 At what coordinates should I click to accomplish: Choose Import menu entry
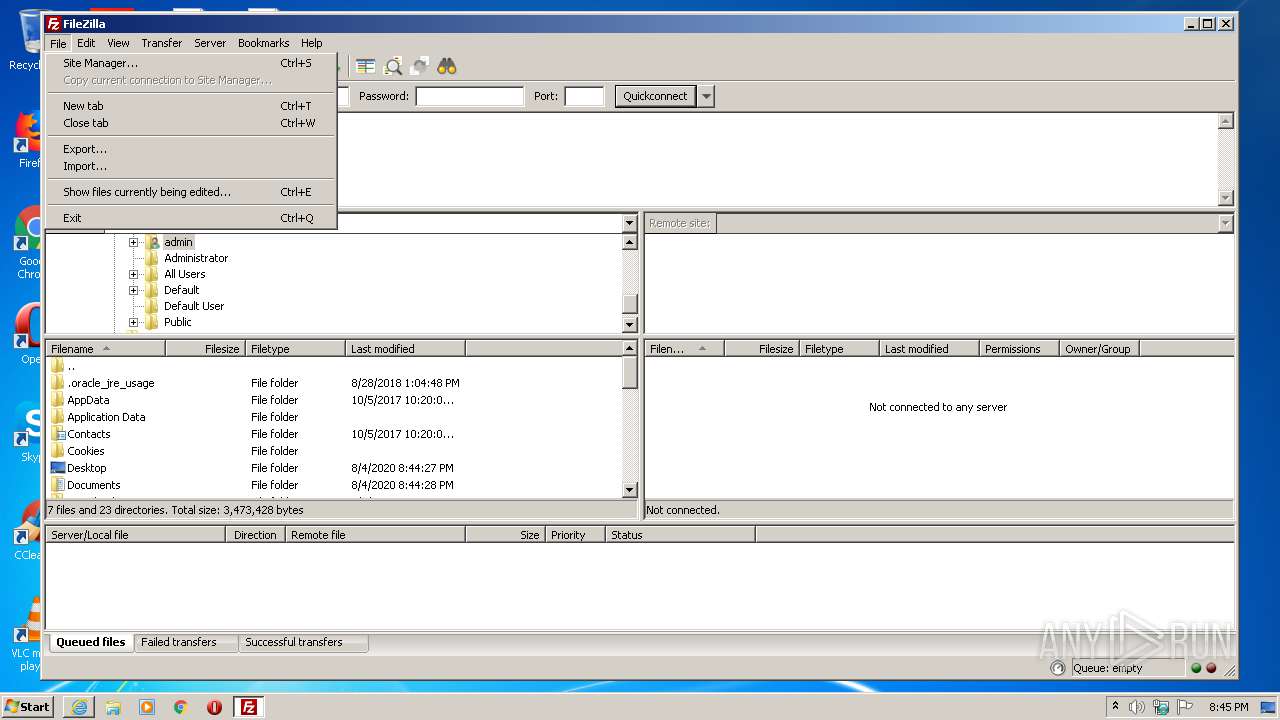tap(191, 166)
